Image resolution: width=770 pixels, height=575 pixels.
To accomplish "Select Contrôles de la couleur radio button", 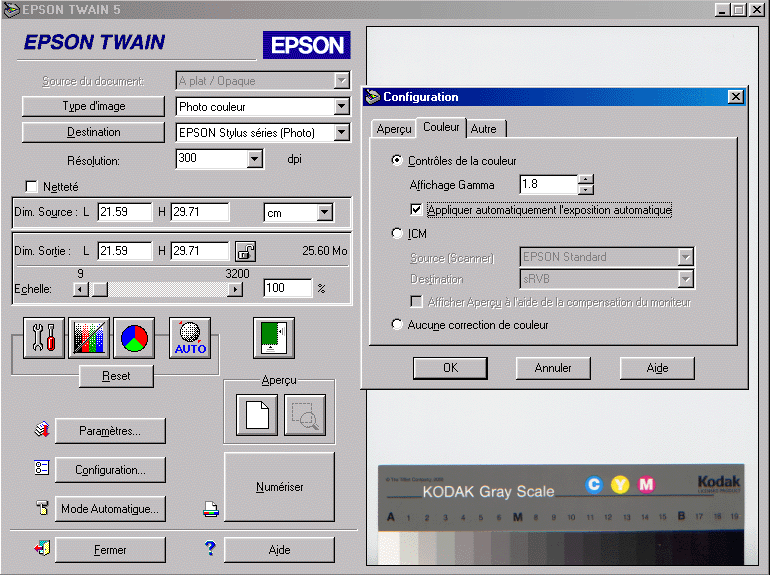I will click(397, 160).
